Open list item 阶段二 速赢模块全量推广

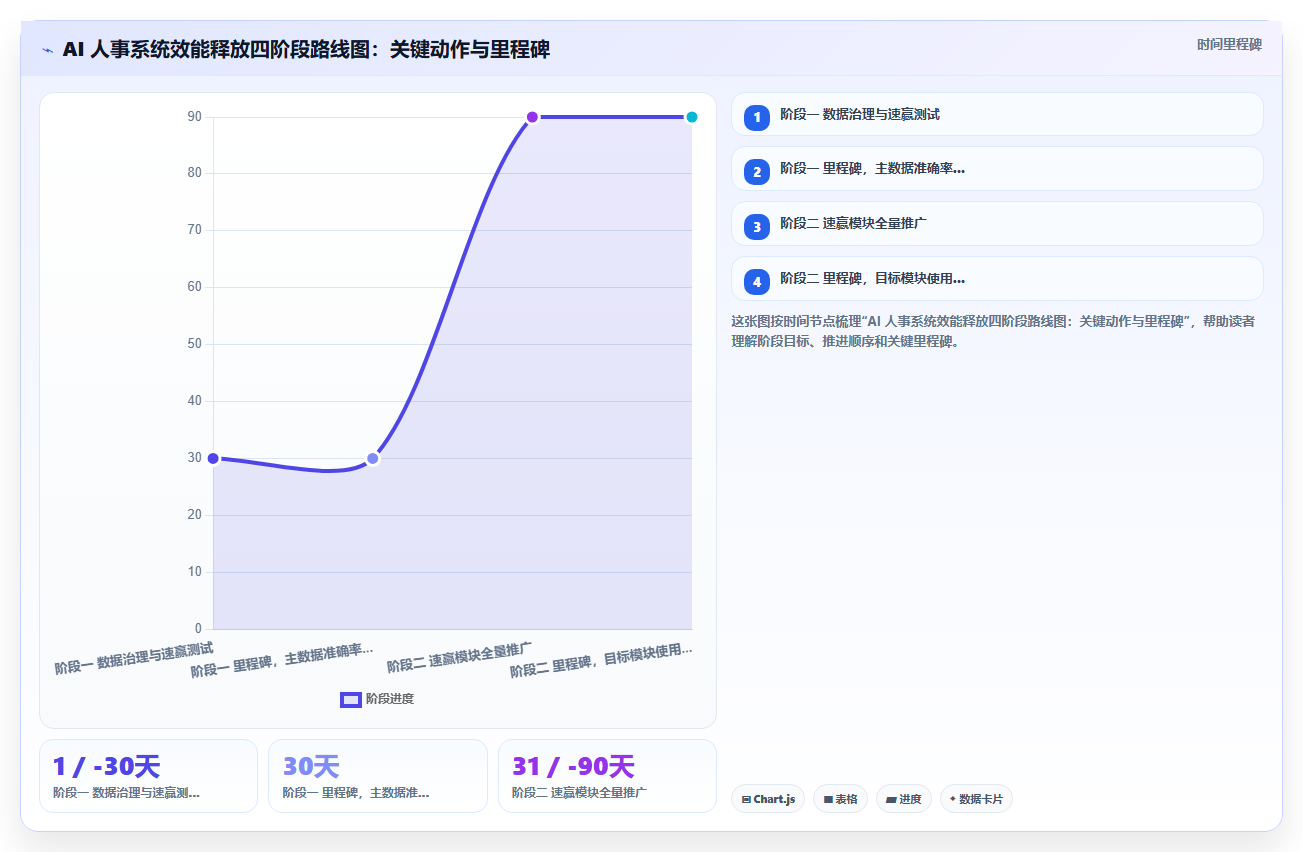click(997, 224)
